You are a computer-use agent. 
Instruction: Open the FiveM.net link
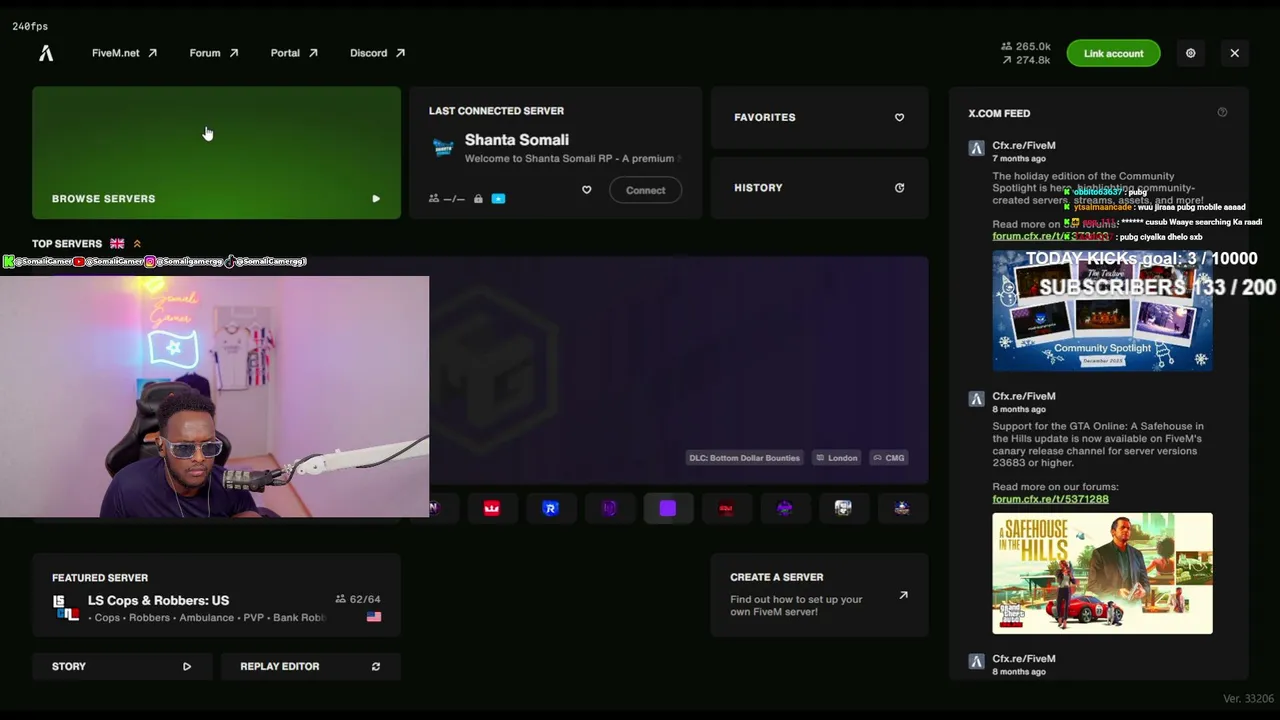click(124, 53)
